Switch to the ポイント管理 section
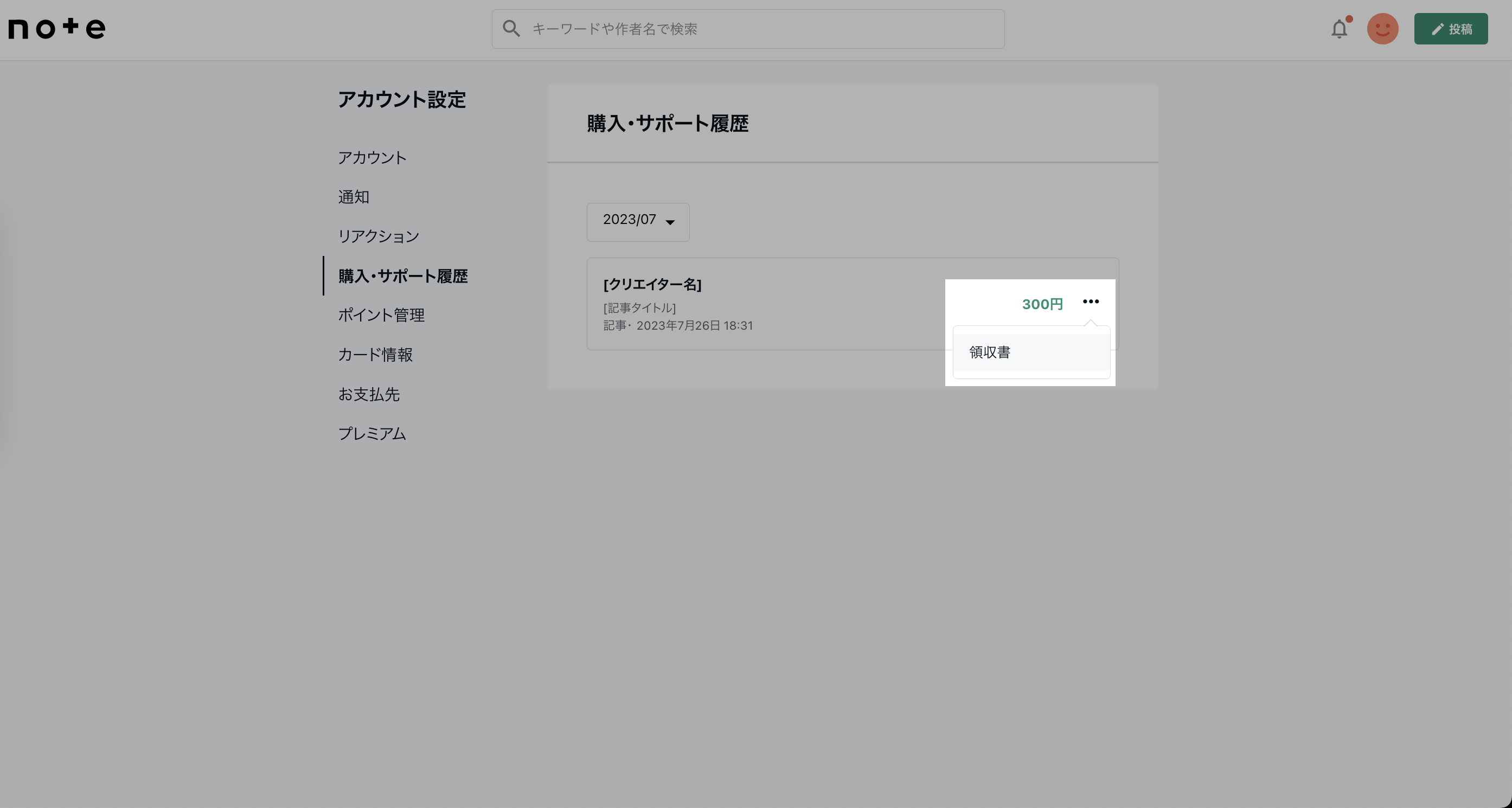 [382, 315]
